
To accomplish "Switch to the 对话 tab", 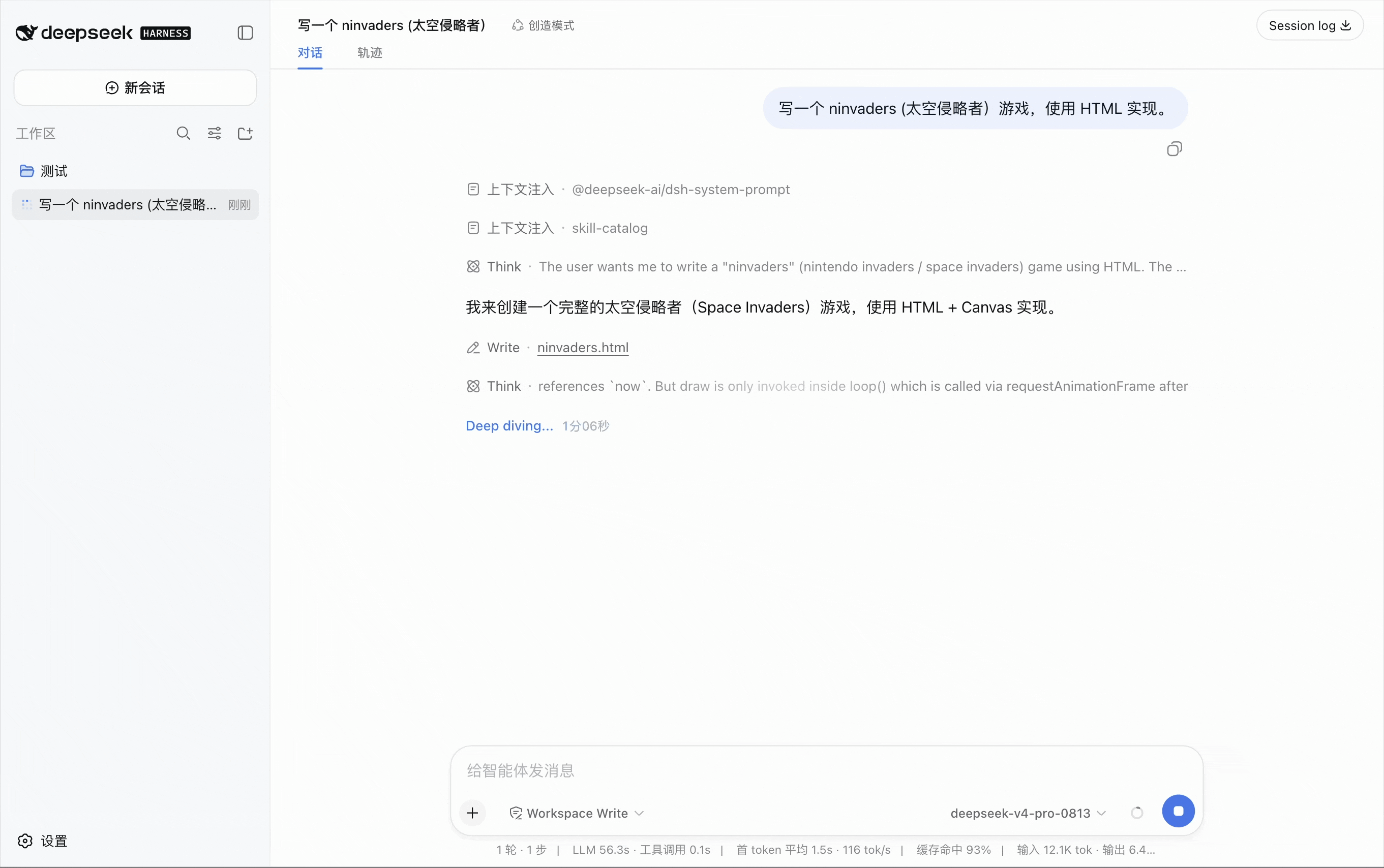I will (x=310, y=53).
